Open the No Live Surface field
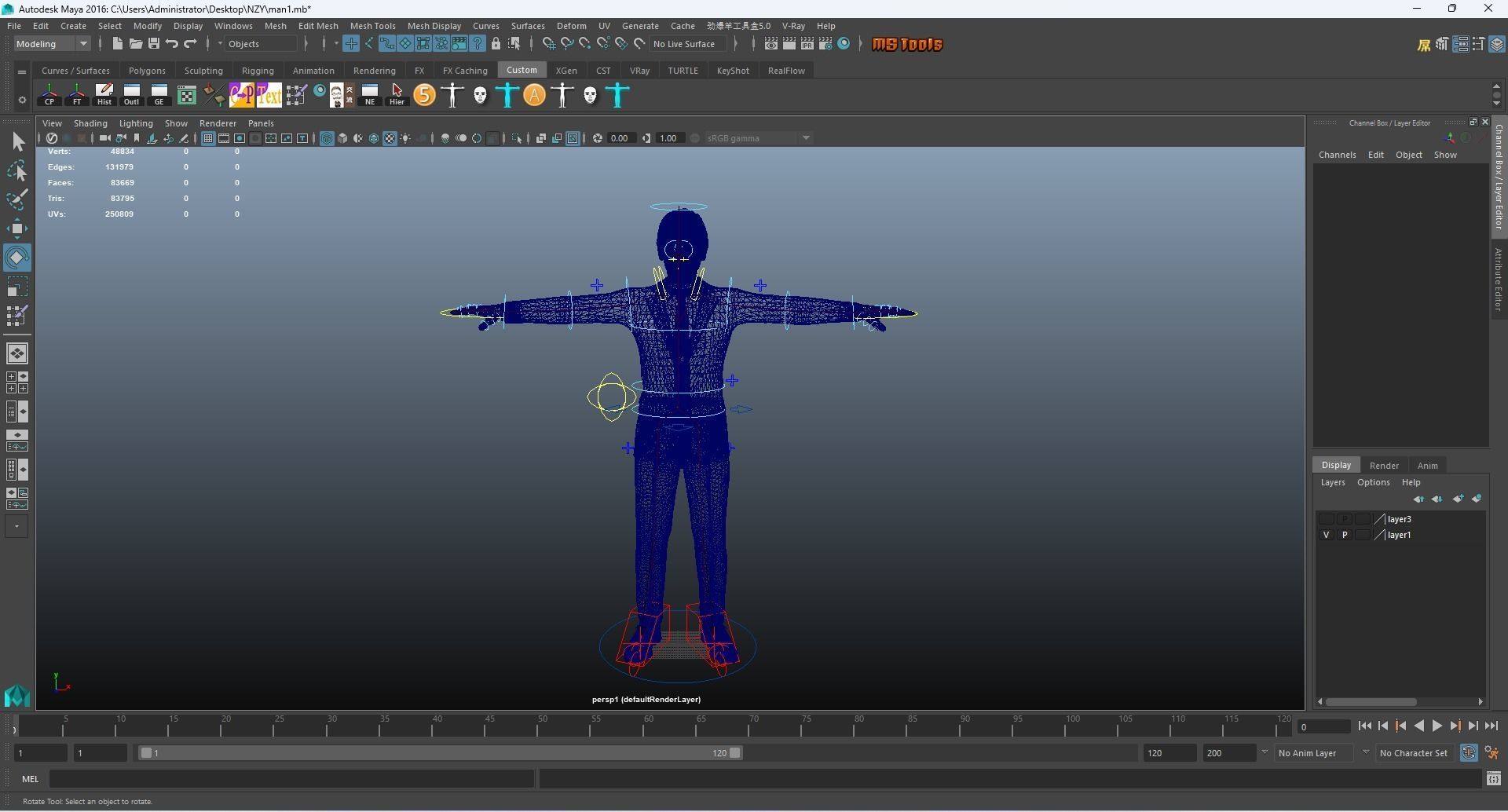 tap(690, 44)
